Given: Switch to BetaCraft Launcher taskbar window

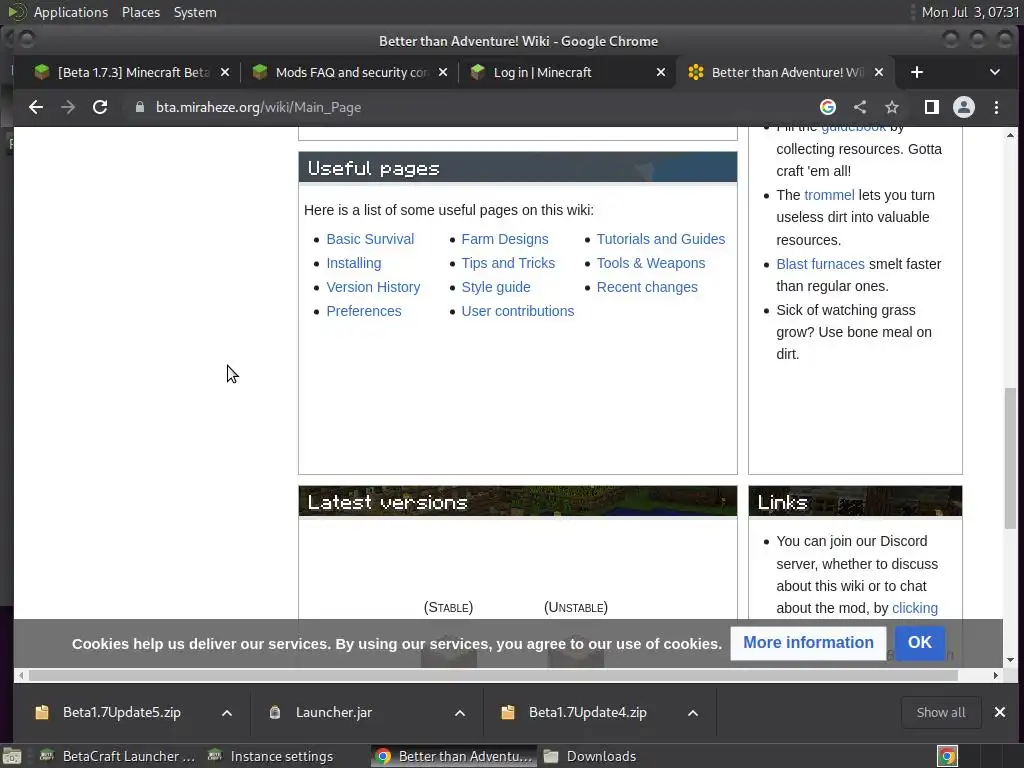Looking at the screenshot, I should [118, 756].
